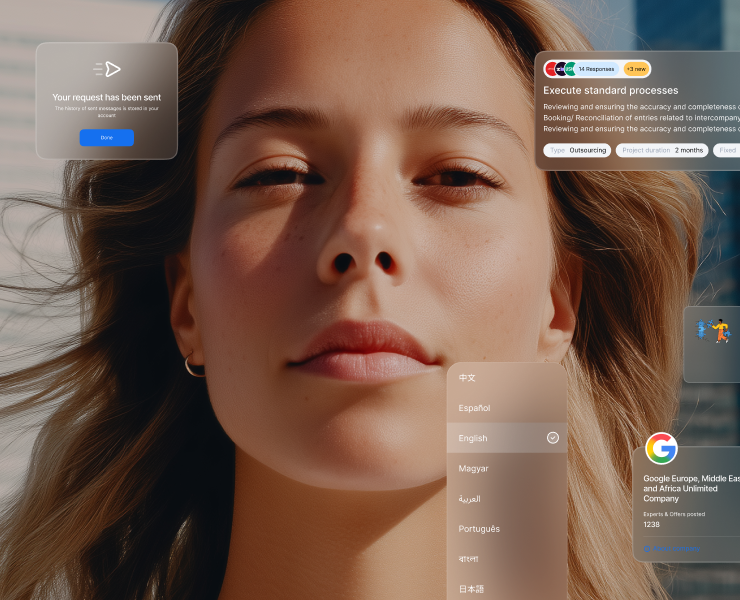Click the Type Outsourcing tag

click(x=576, y=150)
